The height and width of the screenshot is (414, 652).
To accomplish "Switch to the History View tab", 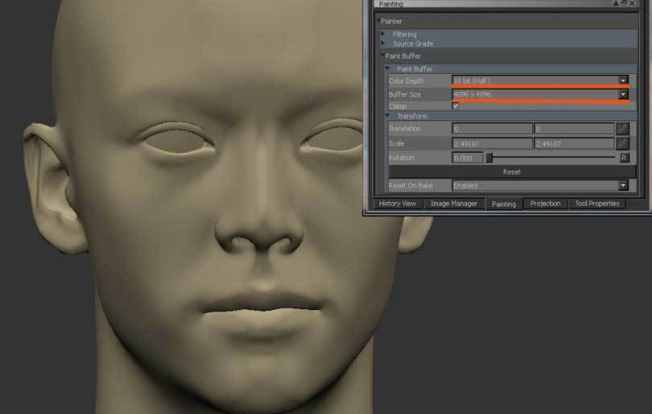I will (398, 204).
